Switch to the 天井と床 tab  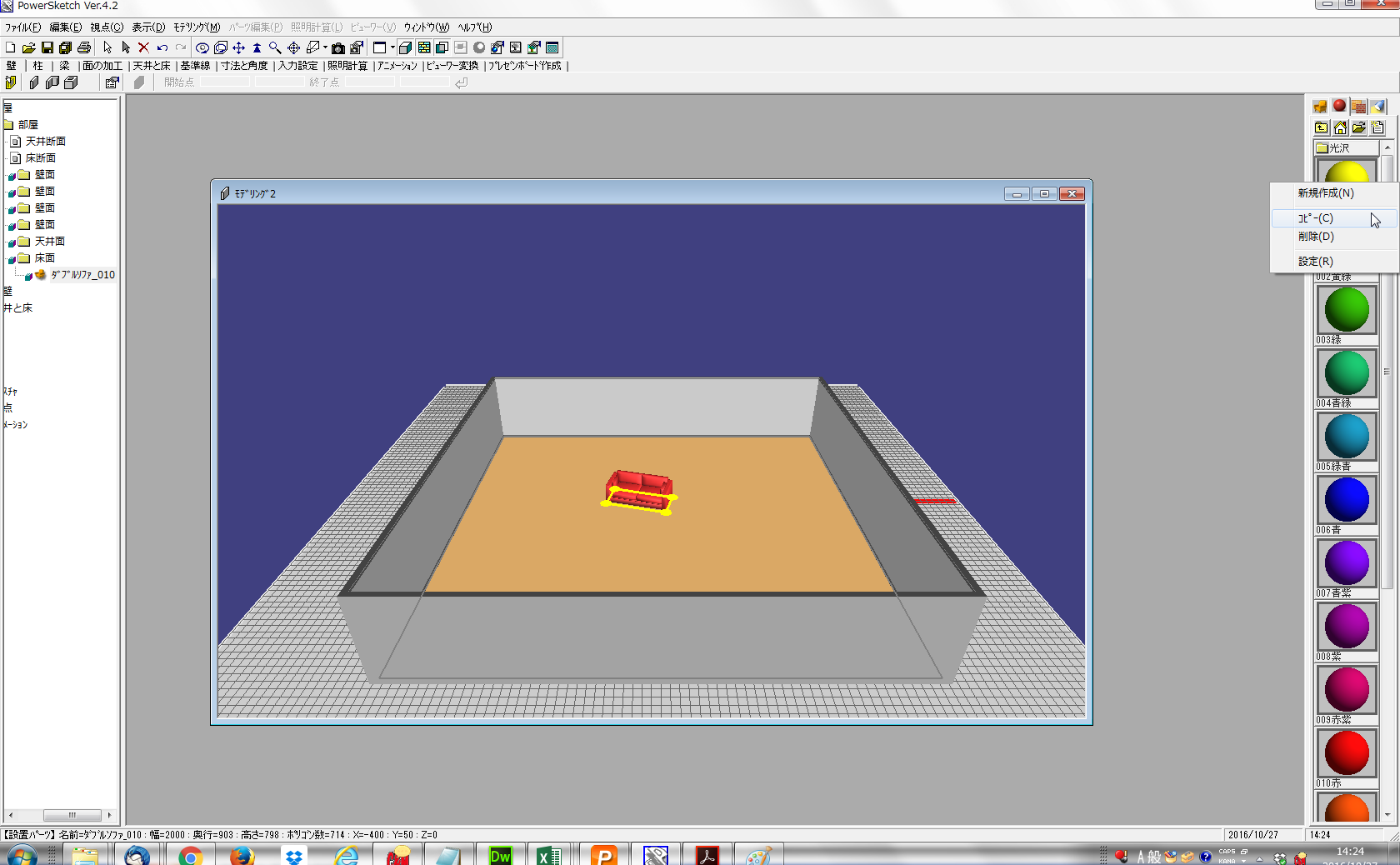pos(152,66)
